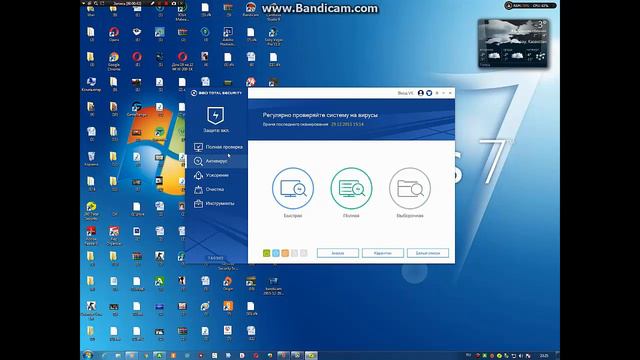Open the Sony Vegas Pro desktop shortcut

click(273, 36)
